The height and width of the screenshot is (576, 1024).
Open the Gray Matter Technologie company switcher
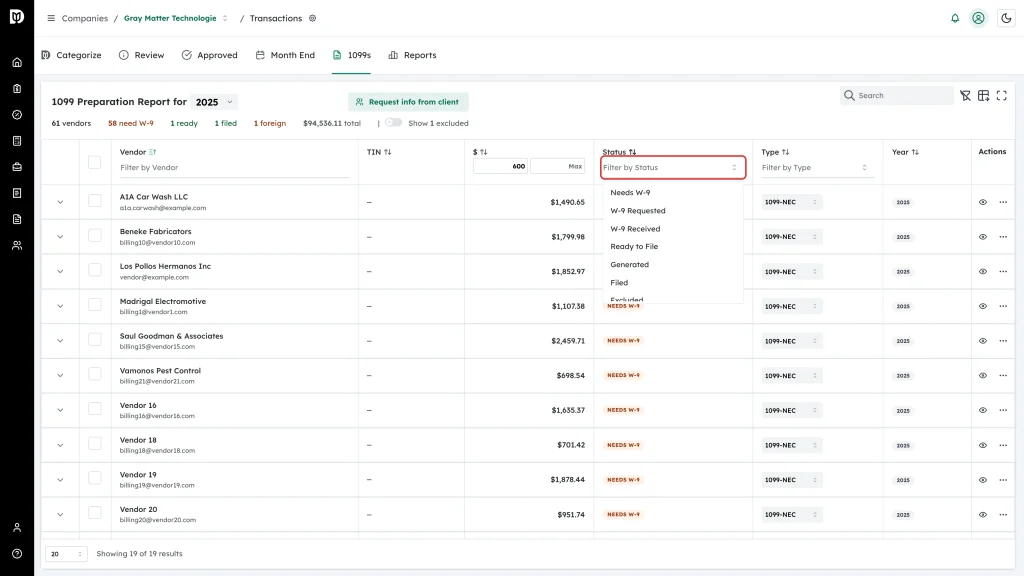pyautogui.click(x=176, y=18)
